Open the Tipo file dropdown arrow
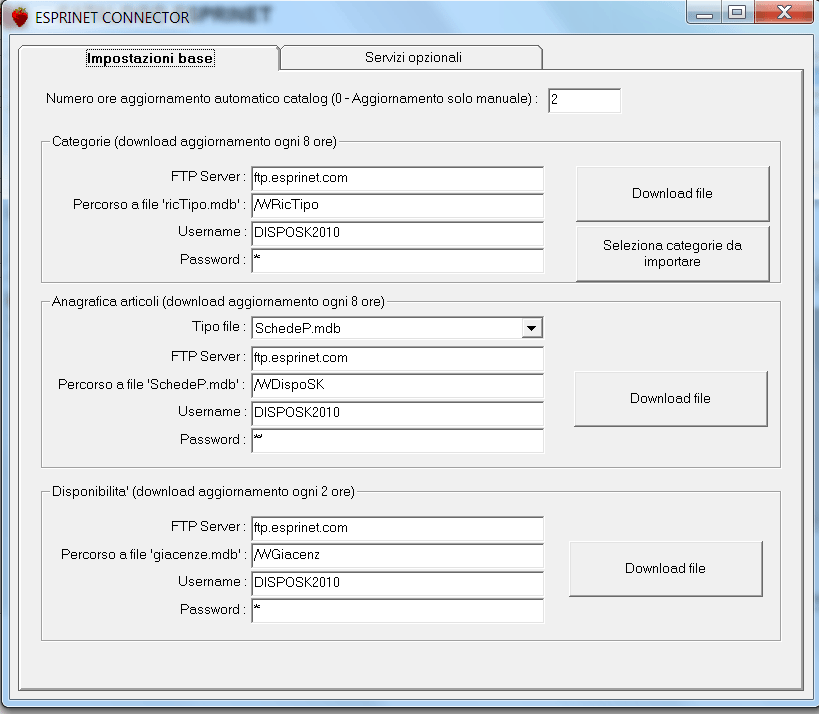This screenshot has width=819, height=714. click(x=532, y=329)
